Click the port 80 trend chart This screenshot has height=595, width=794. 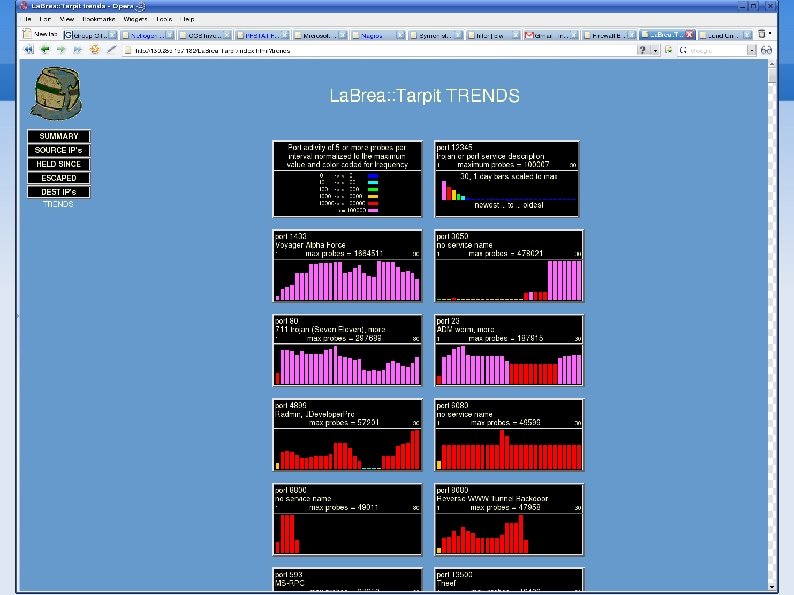[x=347, y=350]
